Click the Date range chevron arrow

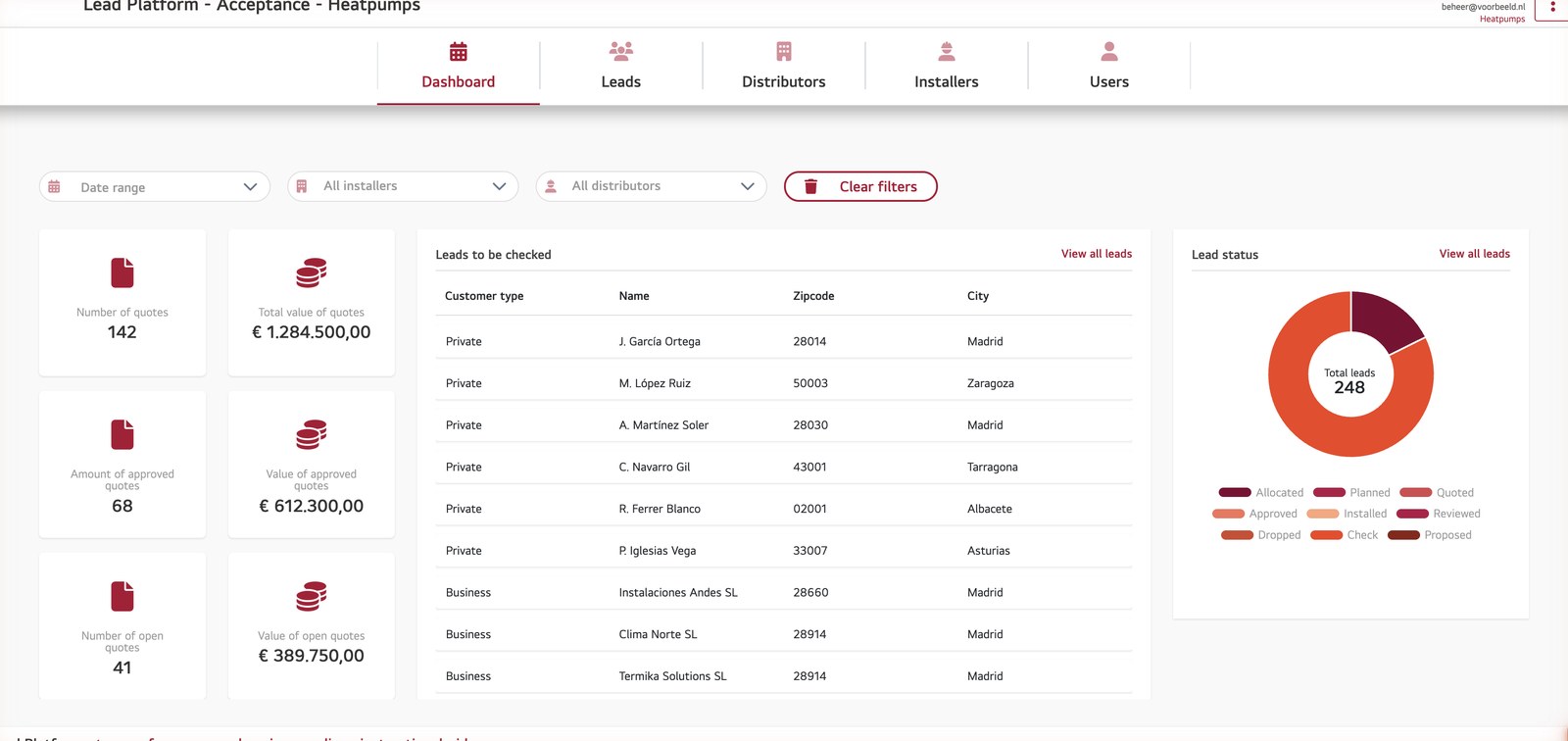[x=250, y=187]
